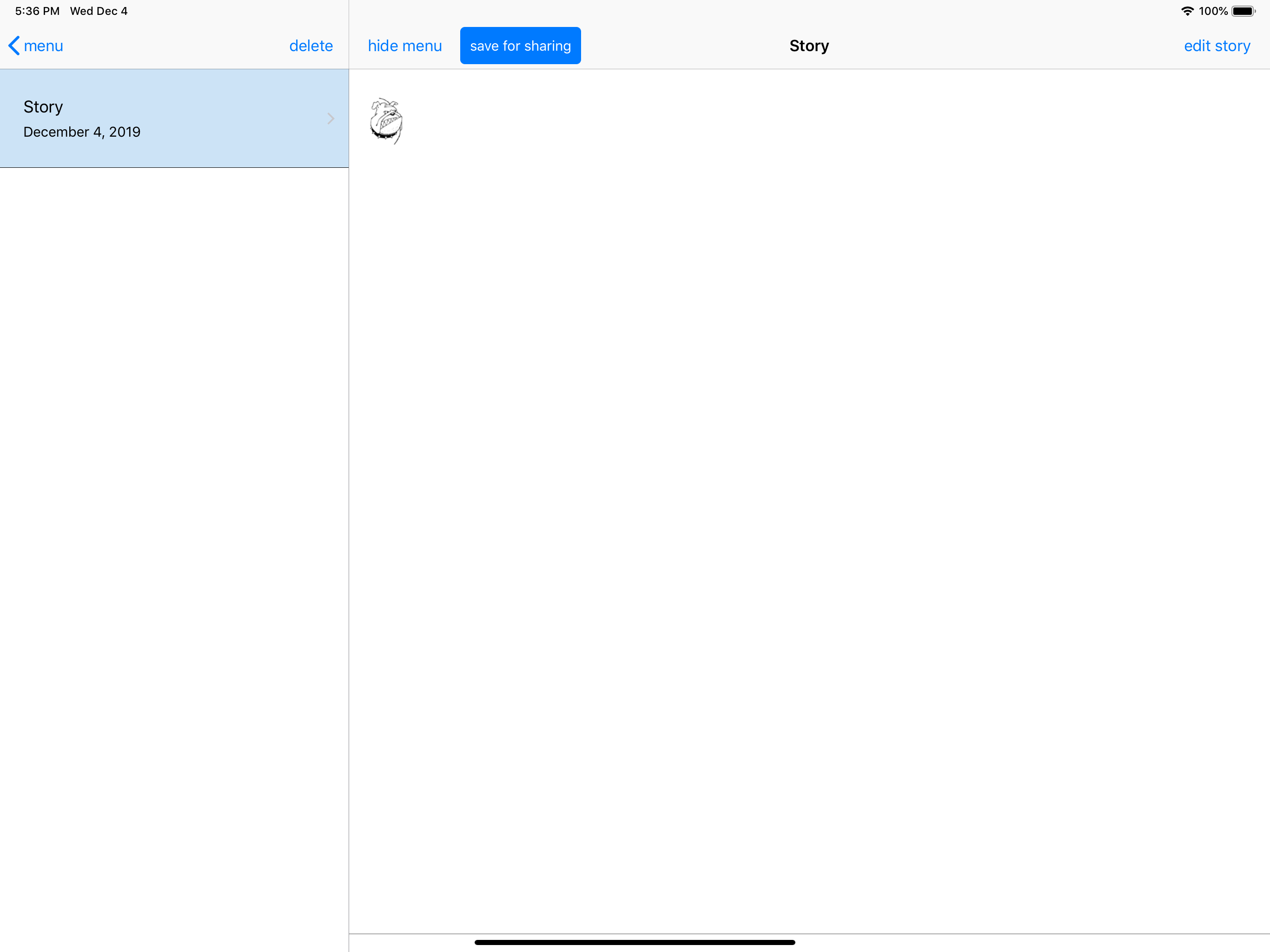
Task: Tap the battery indicator icon
Action: pos(1244,11)
